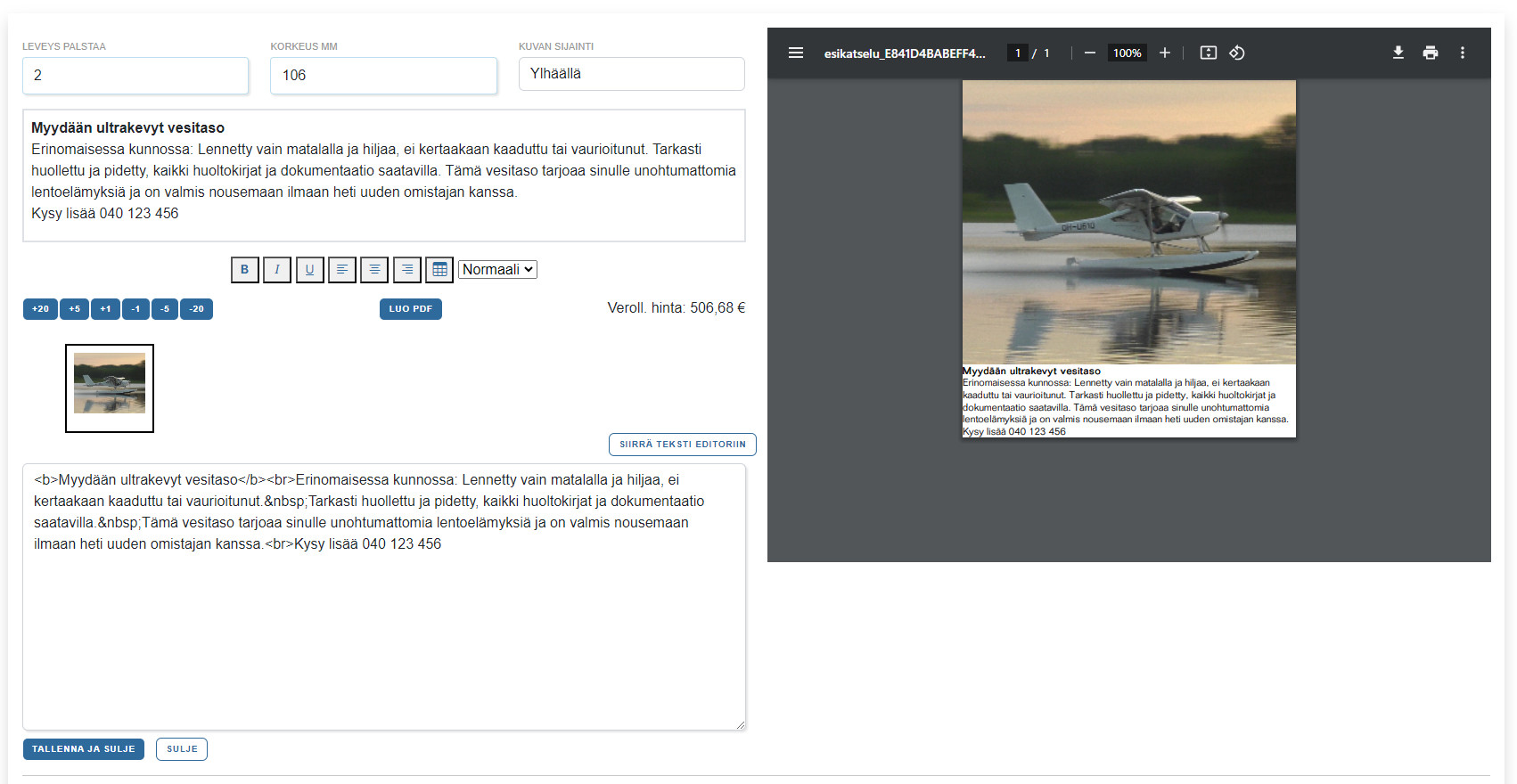Close the dialog with Sulje button
The height and width of the screenshot is (784, 1517).
point(182,749)
